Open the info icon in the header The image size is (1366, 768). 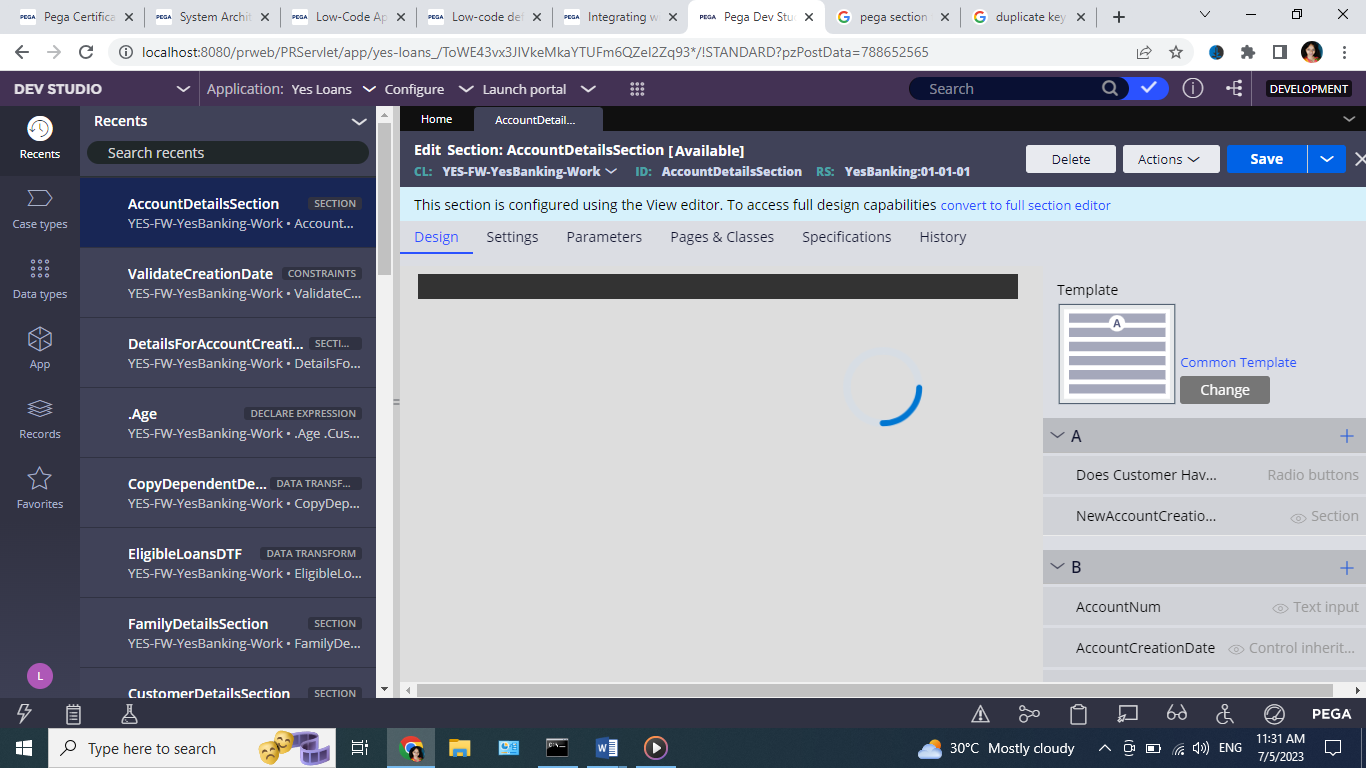pyautogui.click(x=1192, y=88)
